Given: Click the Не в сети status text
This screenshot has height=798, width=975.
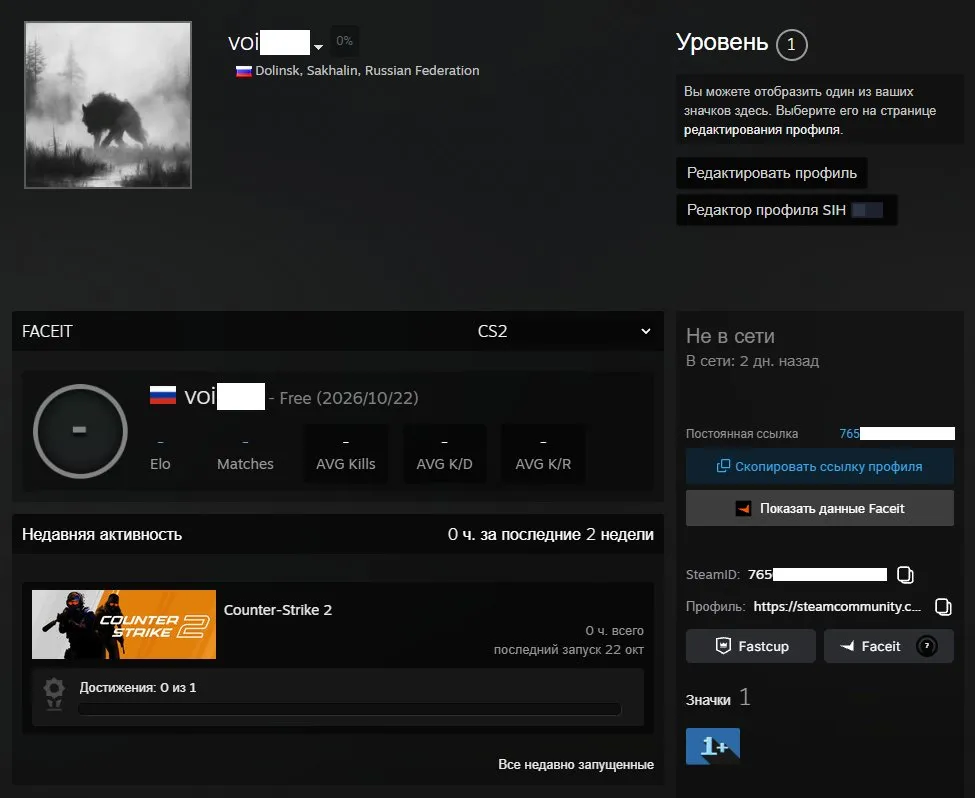Looking at the screenshot, I should pos(730,336).
